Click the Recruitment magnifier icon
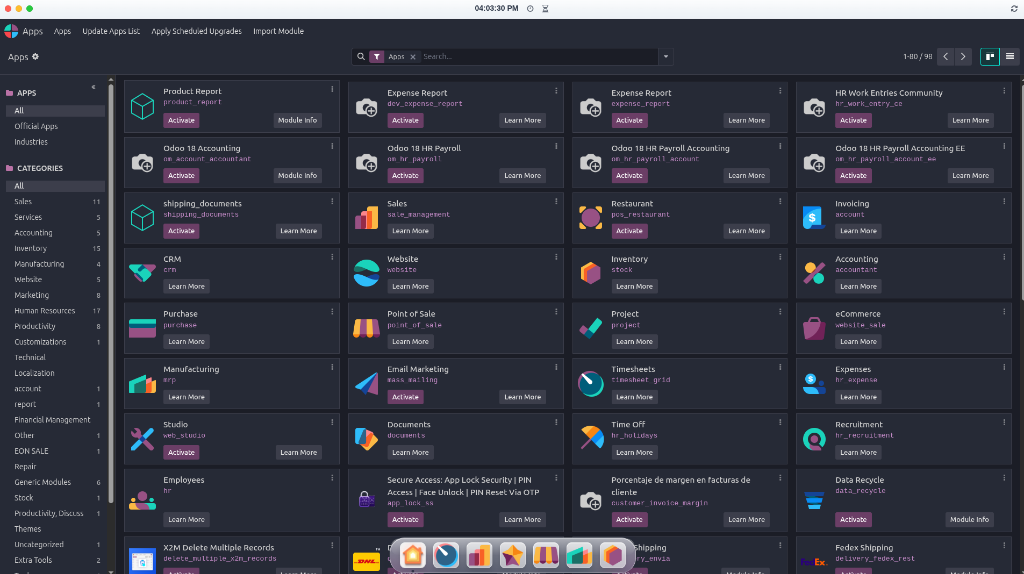 click(814, 439)
